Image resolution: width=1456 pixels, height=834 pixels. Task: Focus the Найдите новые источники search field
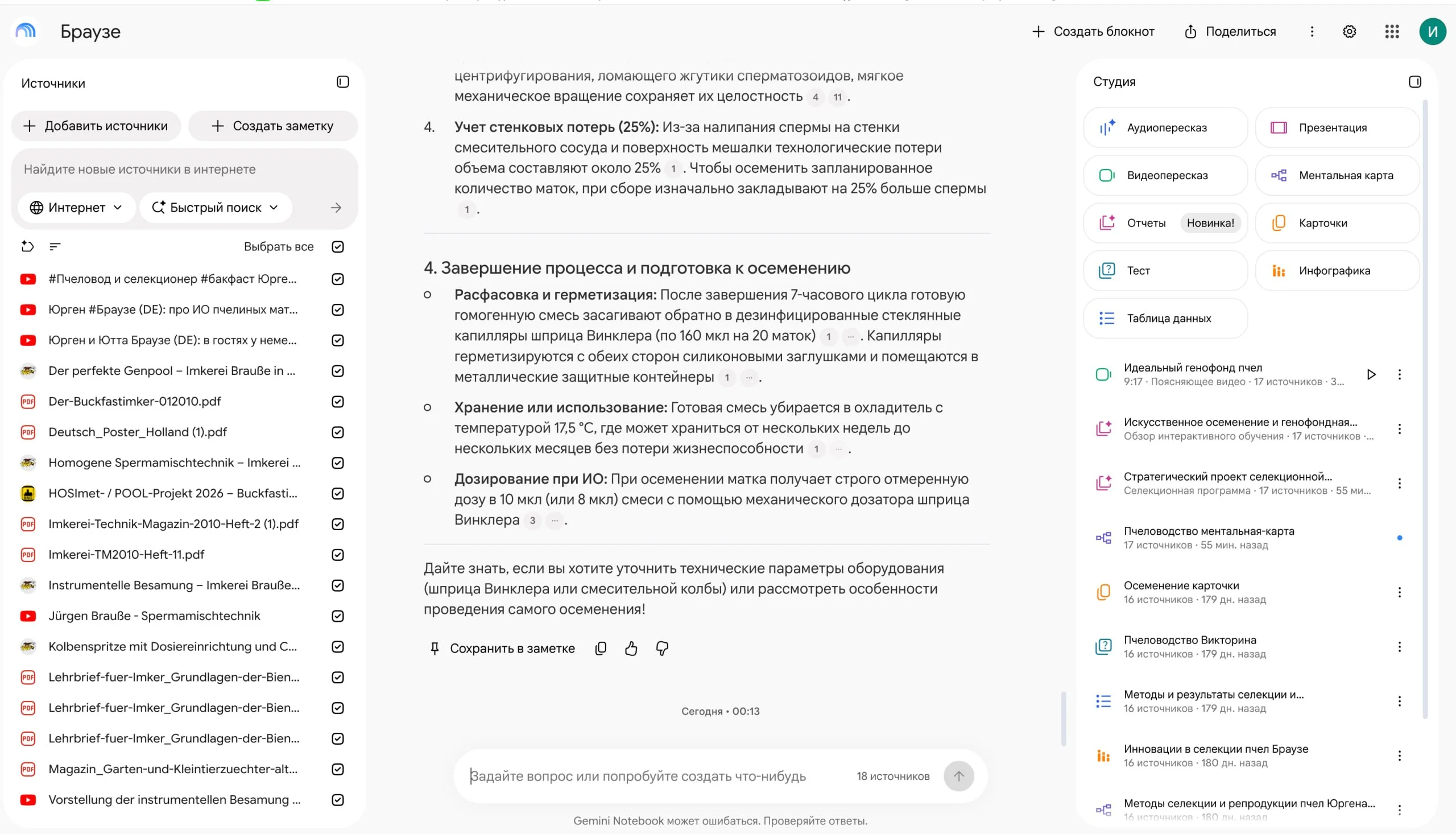[x=183, y=170]
